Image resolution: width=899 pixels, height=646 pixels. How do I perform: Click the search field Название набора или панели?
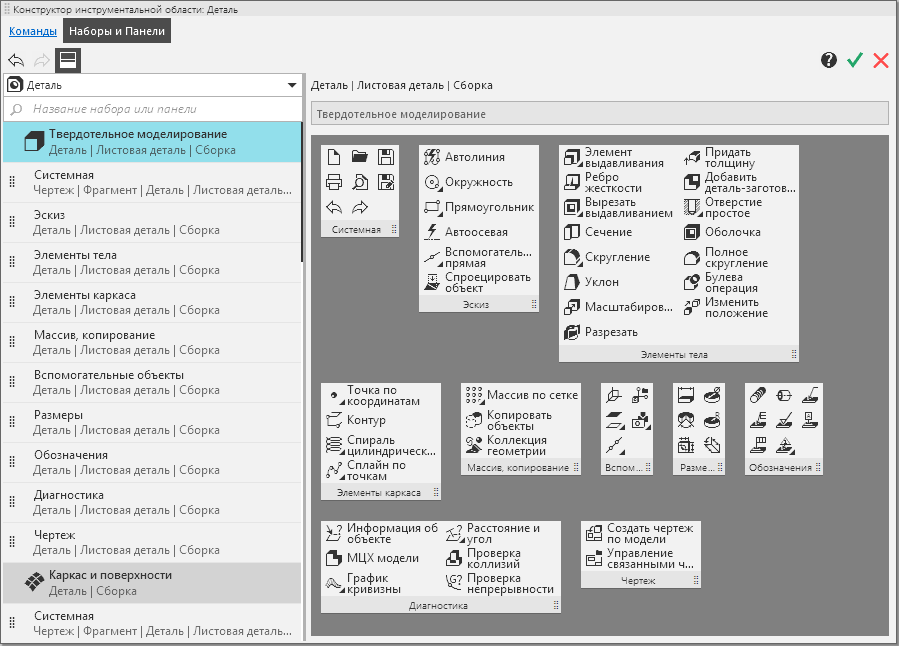pyautogui.click(x=160, y=109)
